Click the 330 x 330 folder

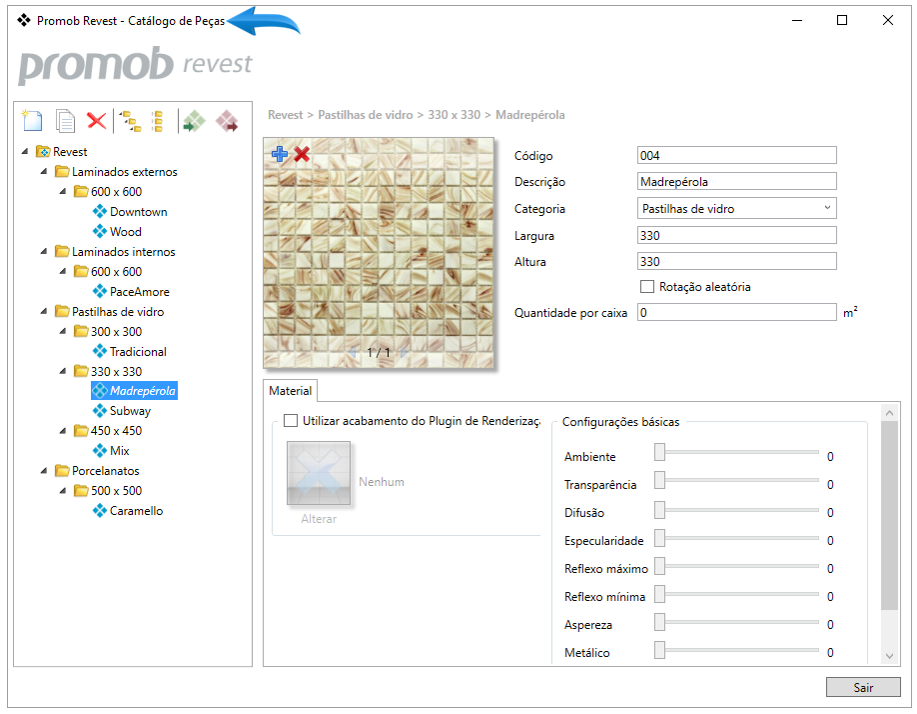tap(108, 371)
